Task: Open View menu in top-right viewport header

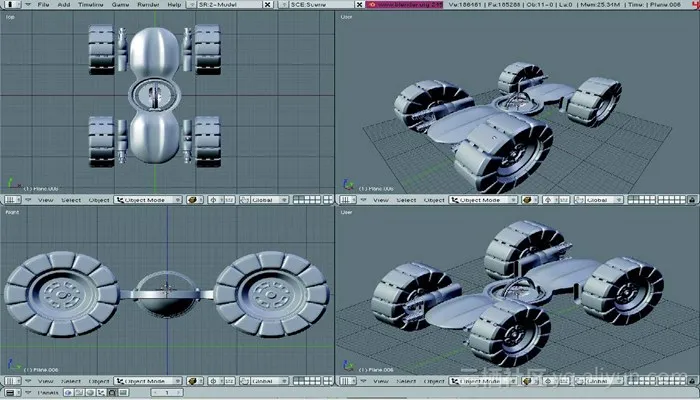Action: 379,200
